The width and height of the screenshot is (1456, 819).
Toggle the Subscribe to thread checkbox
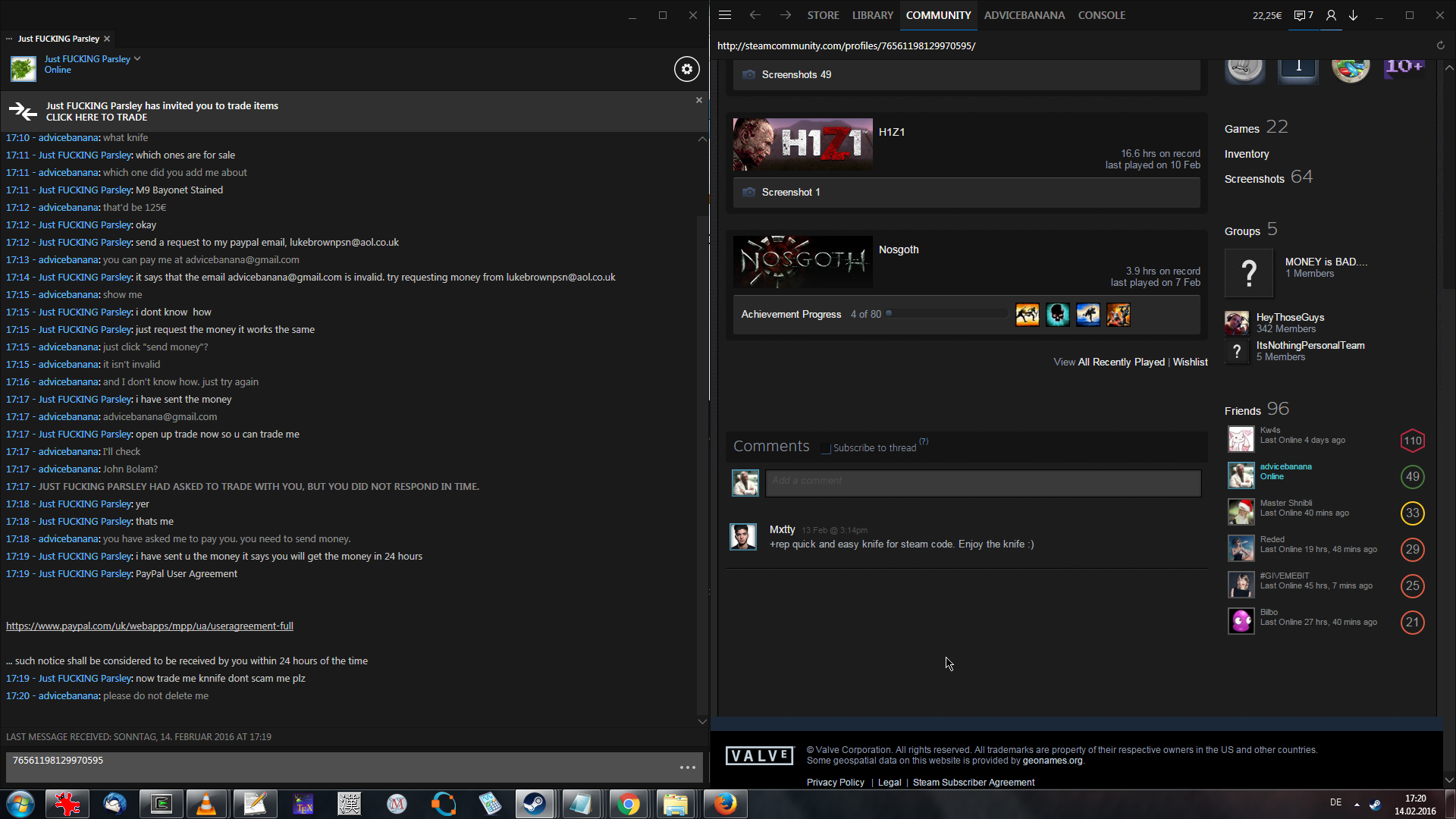pos(826,449)
